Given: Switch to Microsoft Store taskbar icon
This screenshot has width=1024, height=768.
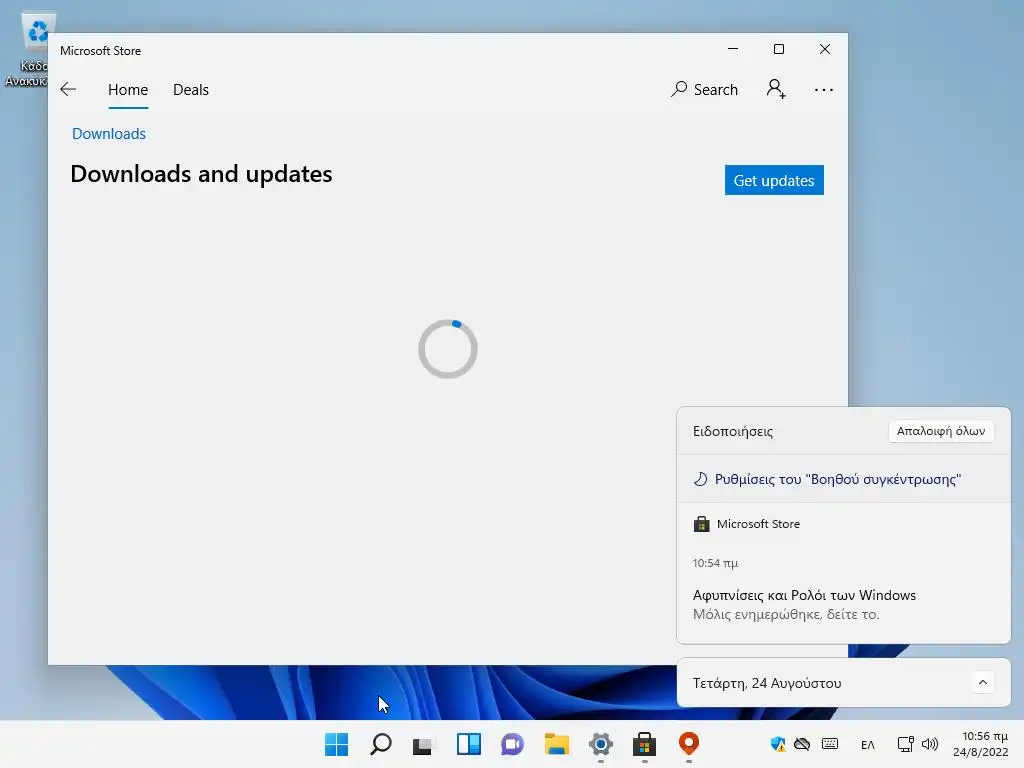Looking at the screenshot, I should point(644,744).
